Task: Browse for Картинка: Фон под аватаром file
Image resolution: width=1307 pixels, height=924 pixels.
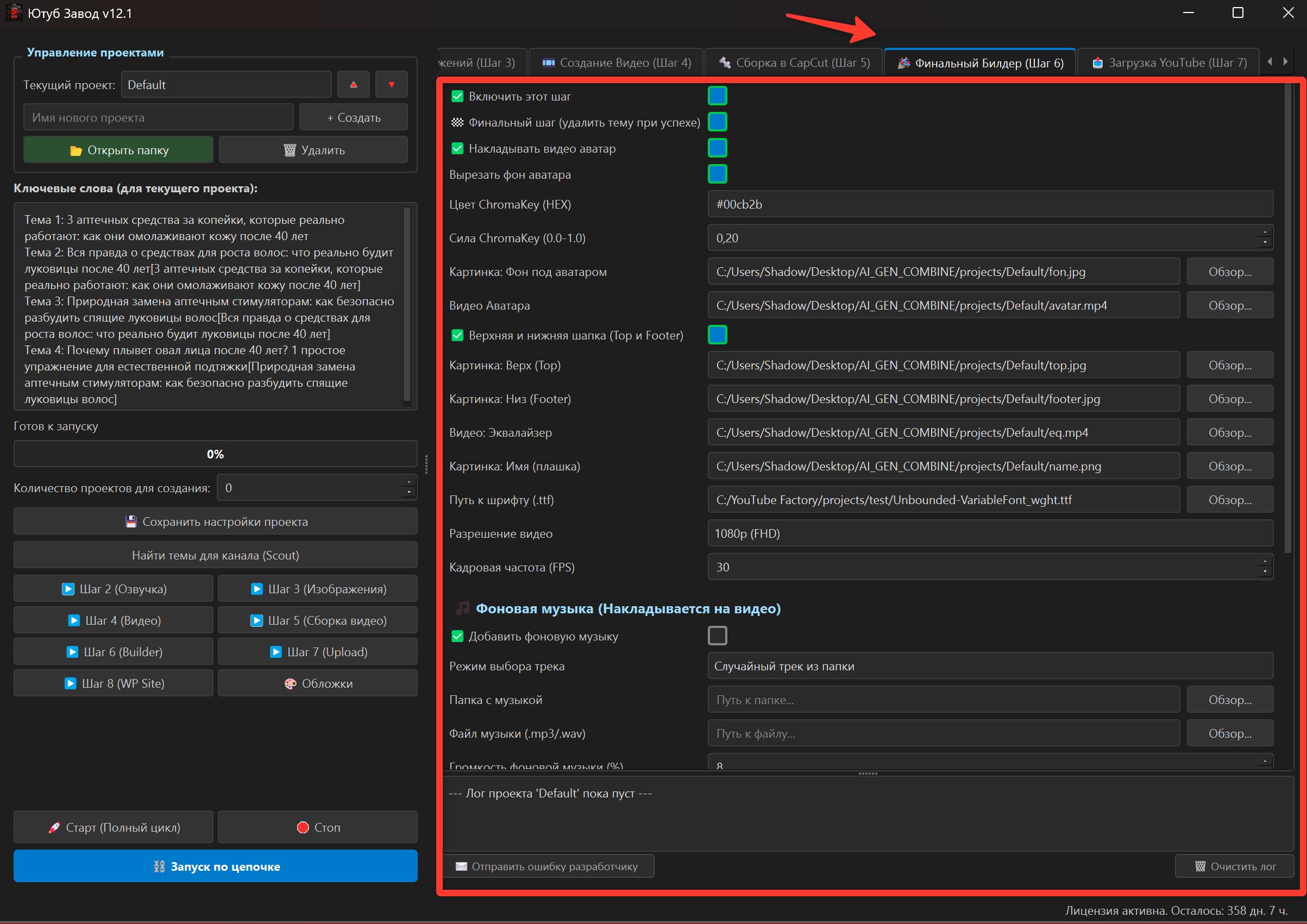Action: (1229, 272)
